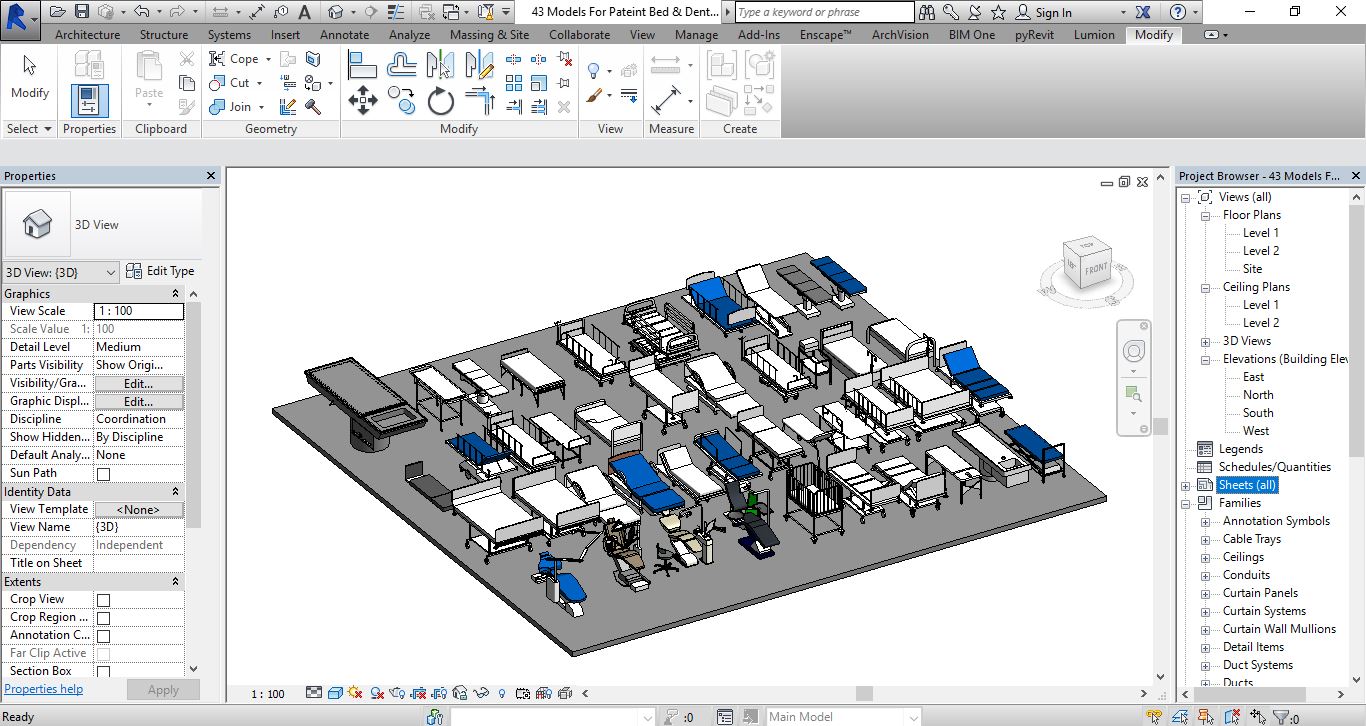Switch to the Annotate ribbon tab
Image resolution: width=1366 pixels, height=726 pixels.
point(343,34)
